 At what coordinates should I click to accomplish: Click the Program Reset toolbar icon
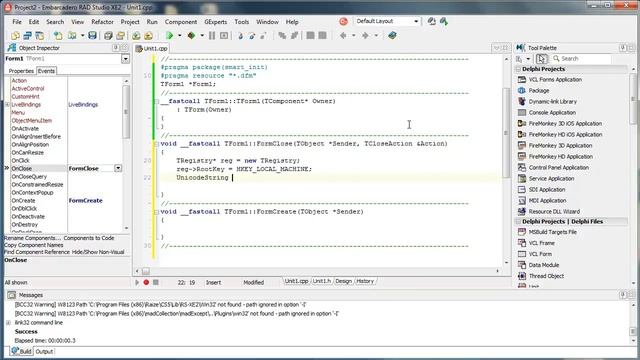point(224,36)
